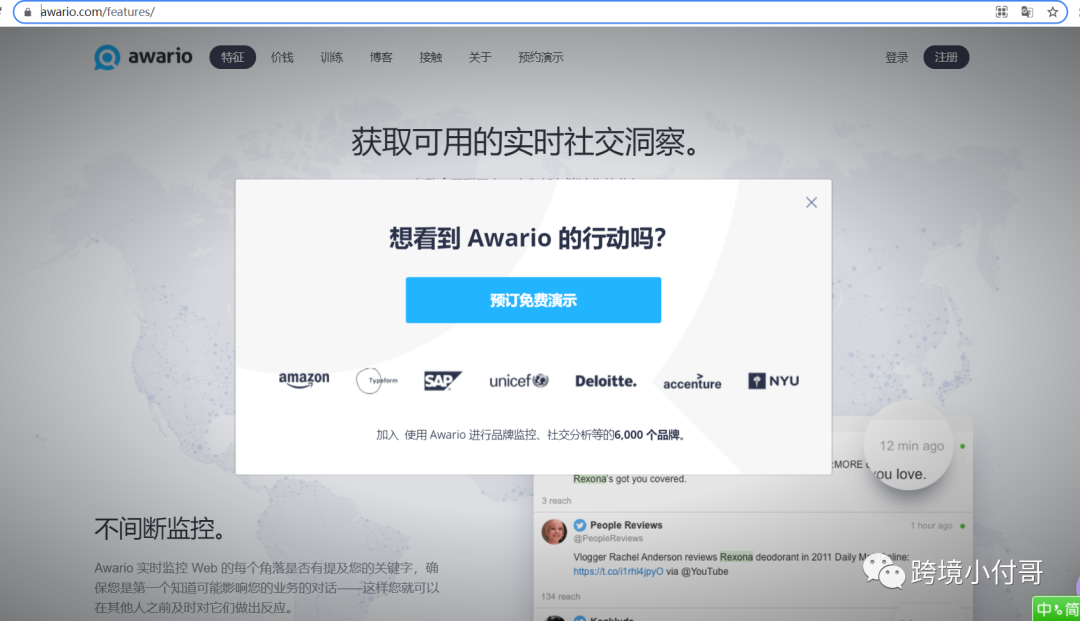Click the Deloitte logo in the popup
Image resolution: width=1080 pixels, height=621 pixels.
(606, 381)
